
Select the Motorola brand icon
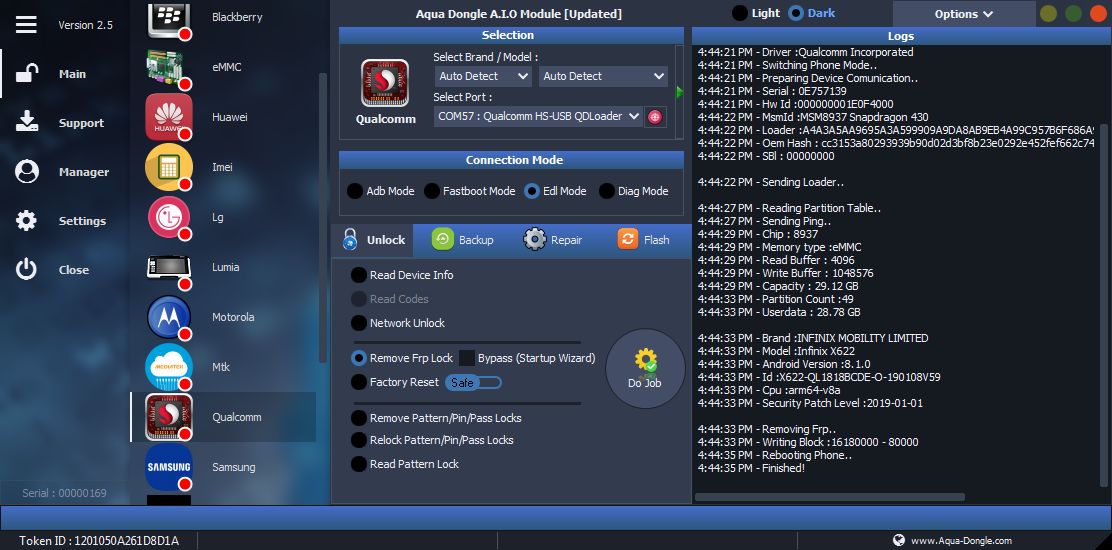(169, 317)
